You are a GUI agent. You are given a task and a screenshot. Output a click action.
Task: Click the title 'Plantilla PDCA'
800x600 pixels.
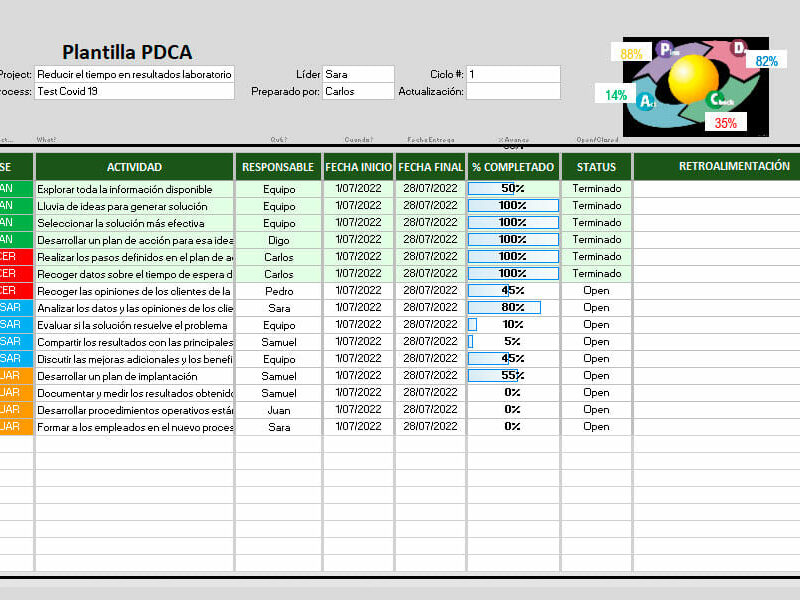pyautogui.click(x=127, y=52)
